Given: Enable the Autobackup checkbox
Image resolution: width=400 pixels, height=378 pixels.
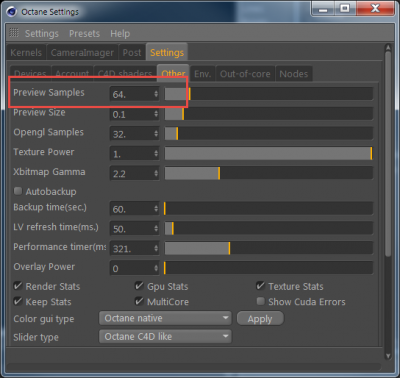Looking at the screenshot, I should coord(18,191).
